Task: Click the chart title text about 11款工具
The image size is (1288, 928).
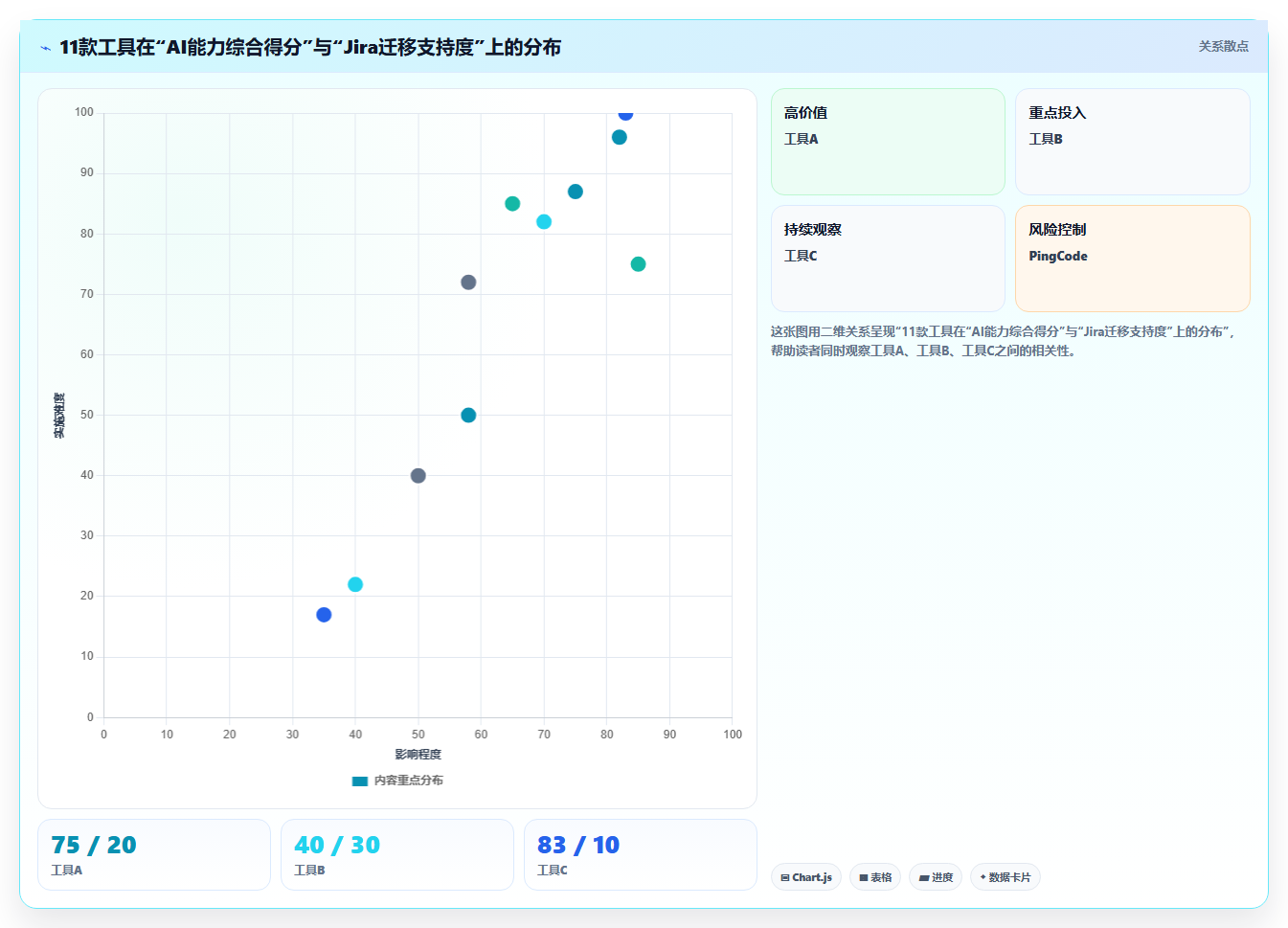Action: tap(310, 47)
